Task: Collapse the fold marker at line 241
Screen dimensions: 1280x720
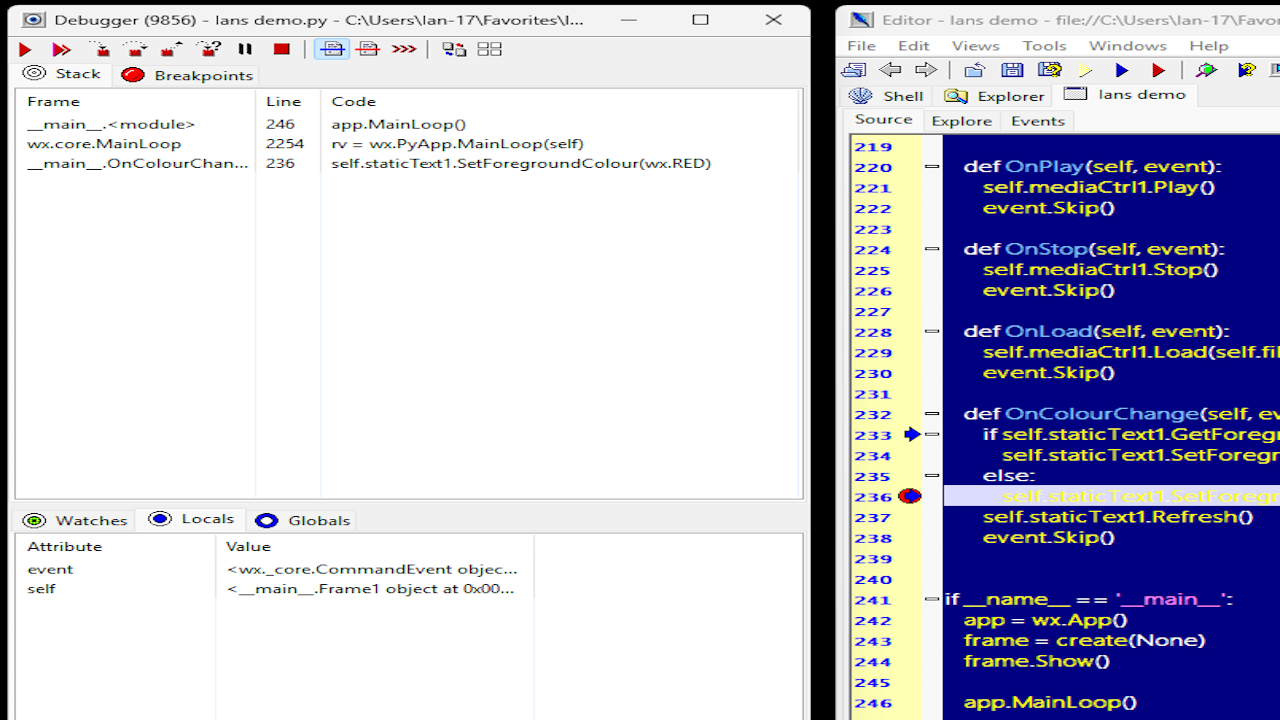Action: click(932, 600)
